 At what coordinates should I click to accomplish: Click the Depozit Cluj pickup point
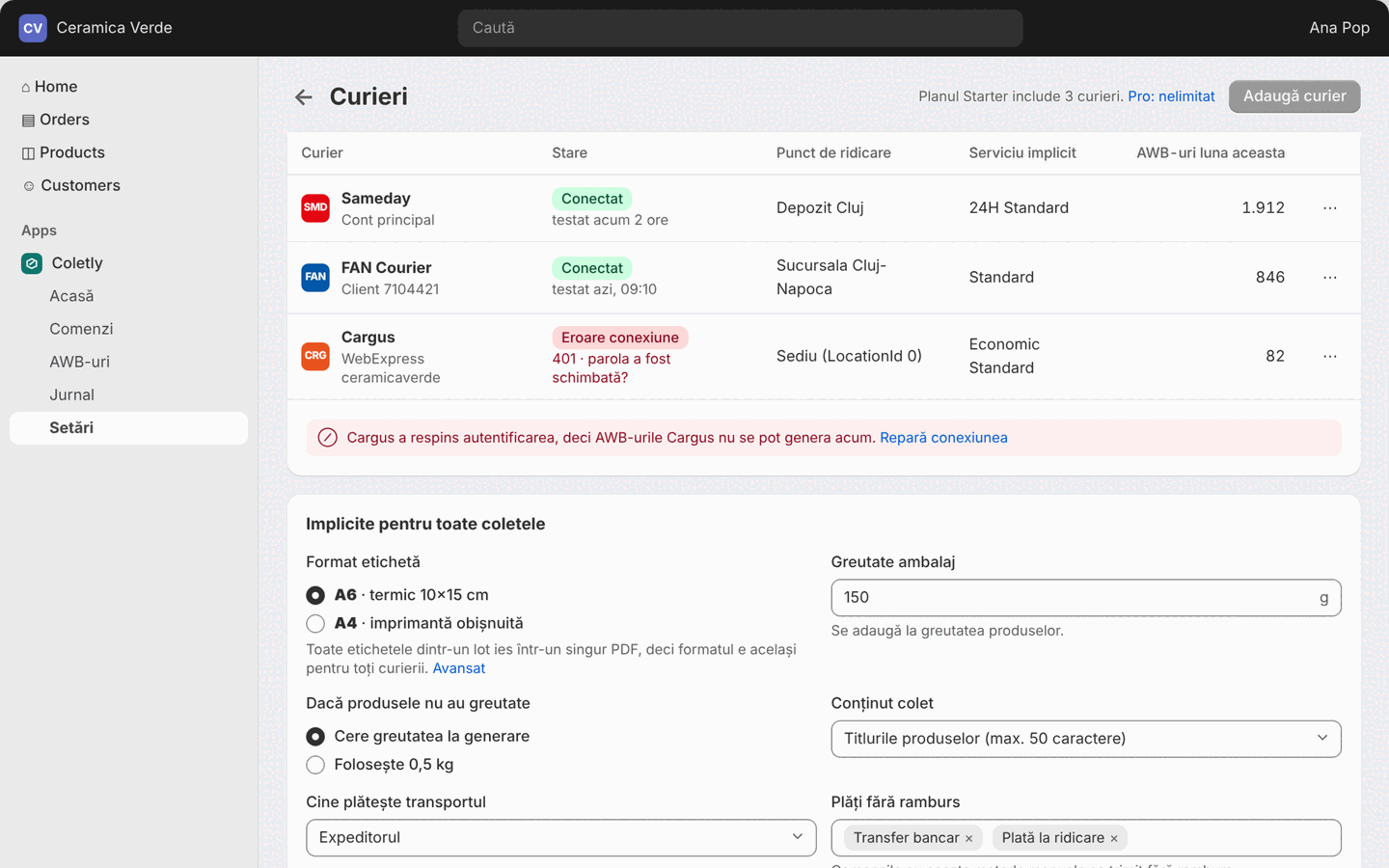tap(820, 208)
